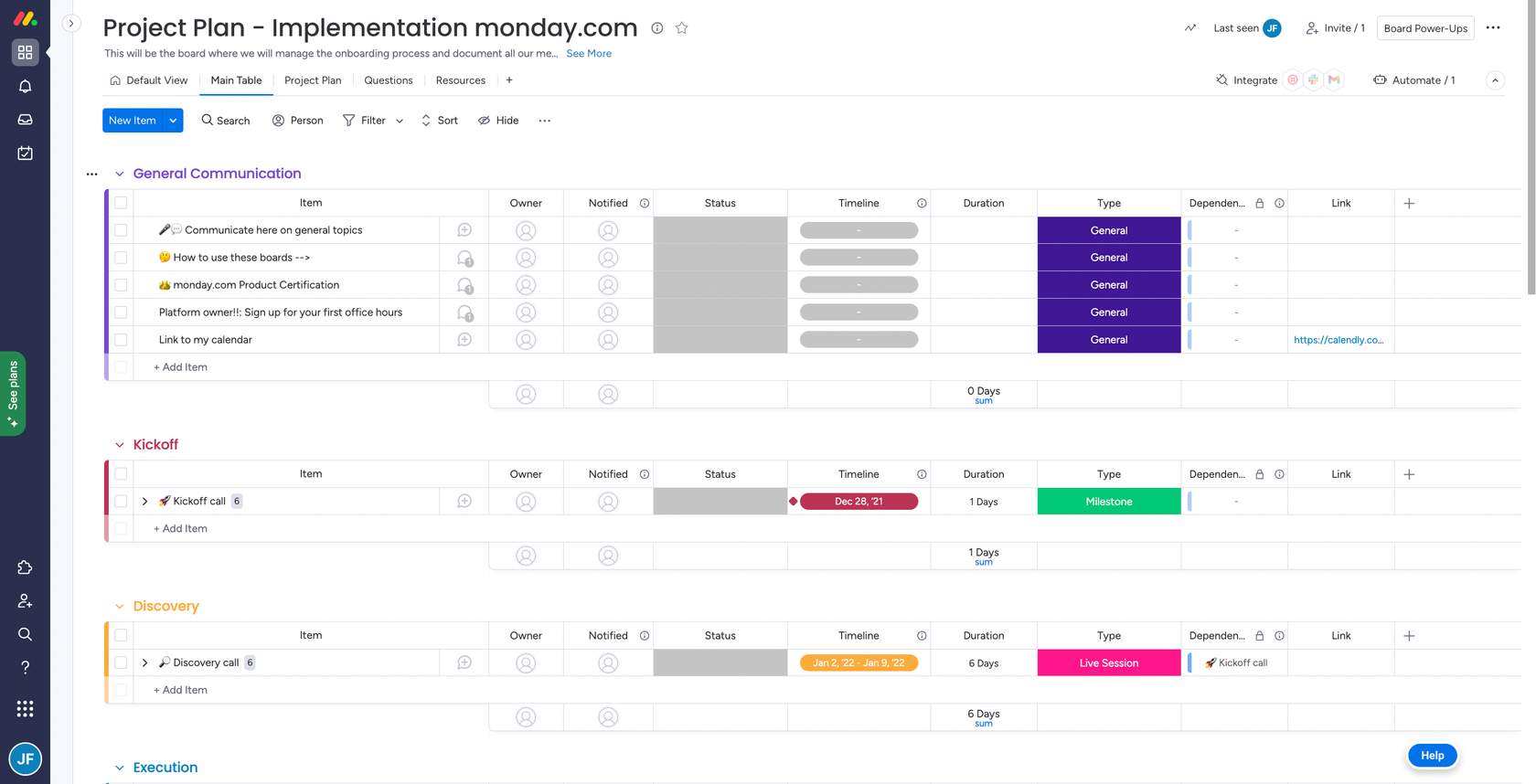Collapse the Discovery group chevron
The image size is (1536, 784).
(119, 607)
